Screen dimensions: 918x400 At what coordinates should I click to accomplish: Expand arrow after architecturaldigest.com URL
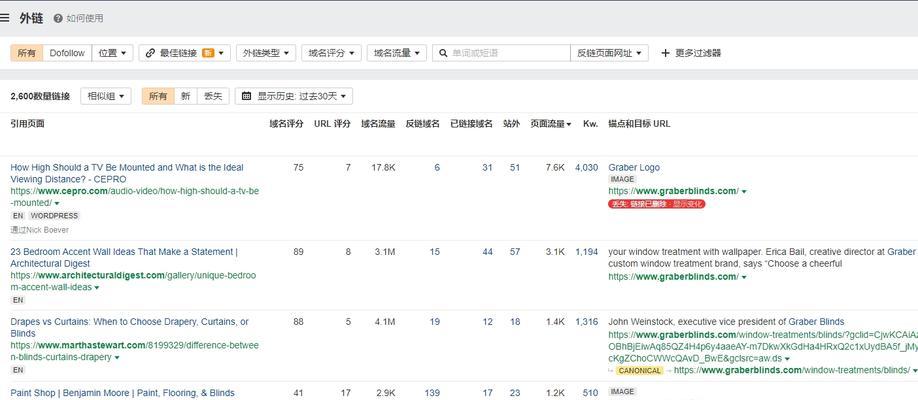pyautogui.click(x=97, y=288)
